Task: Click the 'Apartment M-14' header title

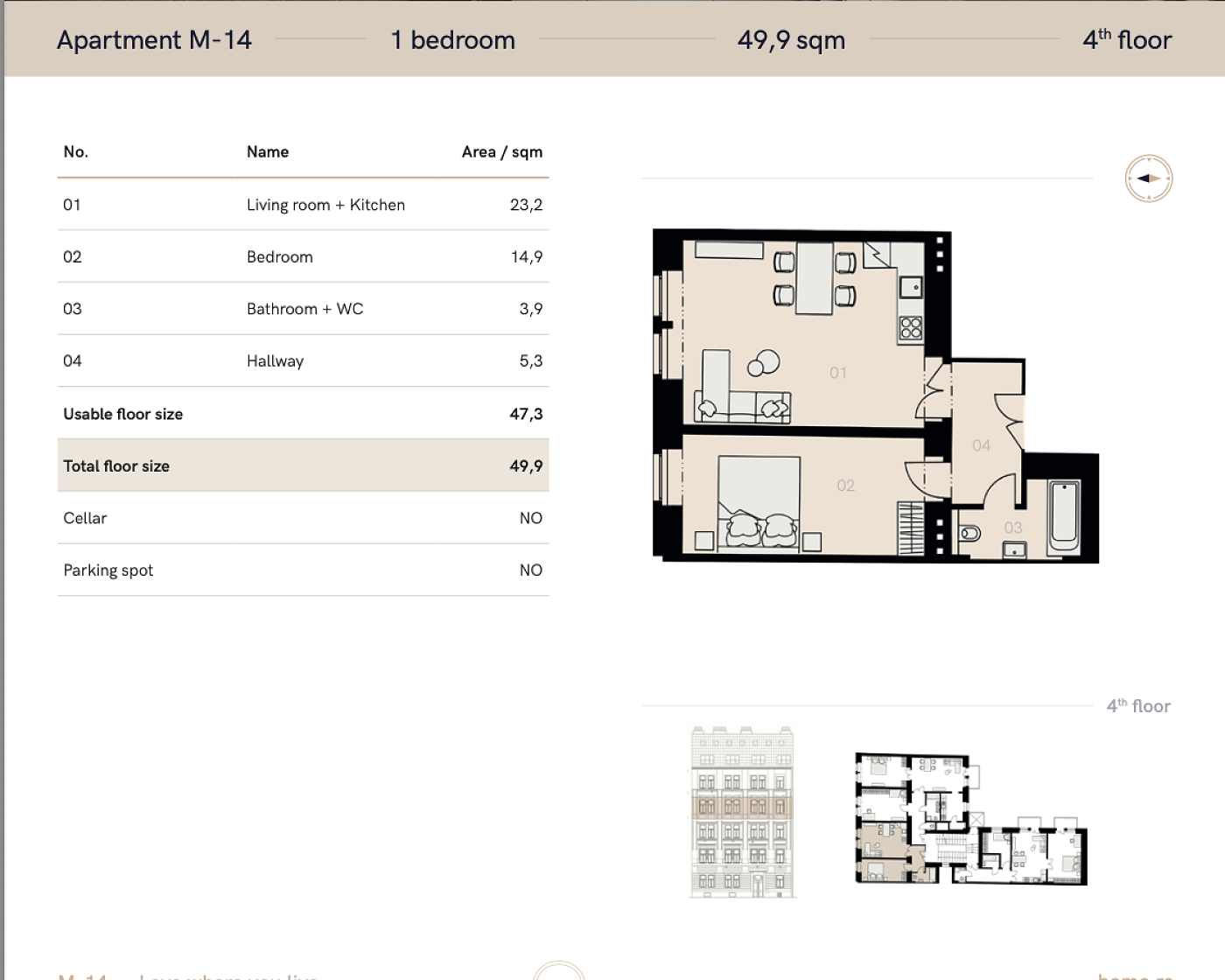Action: [154, 40]
